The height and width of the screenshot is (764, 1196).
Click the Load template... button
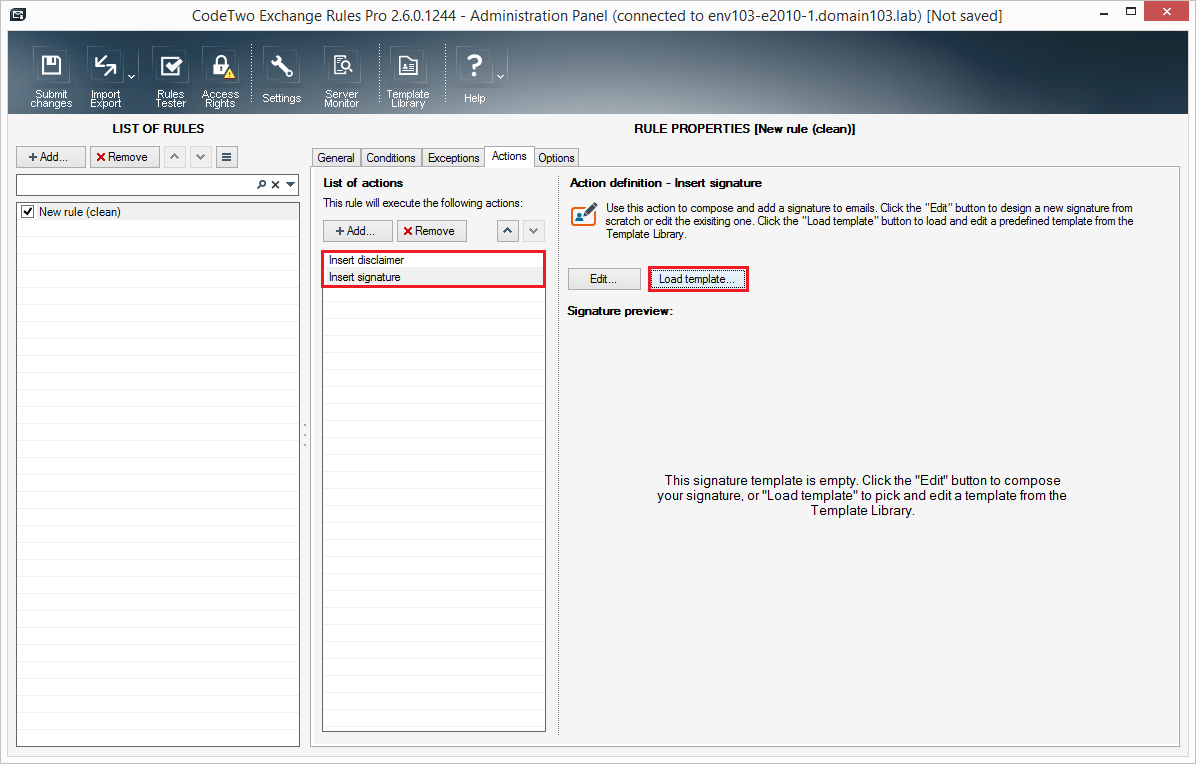click(697, 279)
